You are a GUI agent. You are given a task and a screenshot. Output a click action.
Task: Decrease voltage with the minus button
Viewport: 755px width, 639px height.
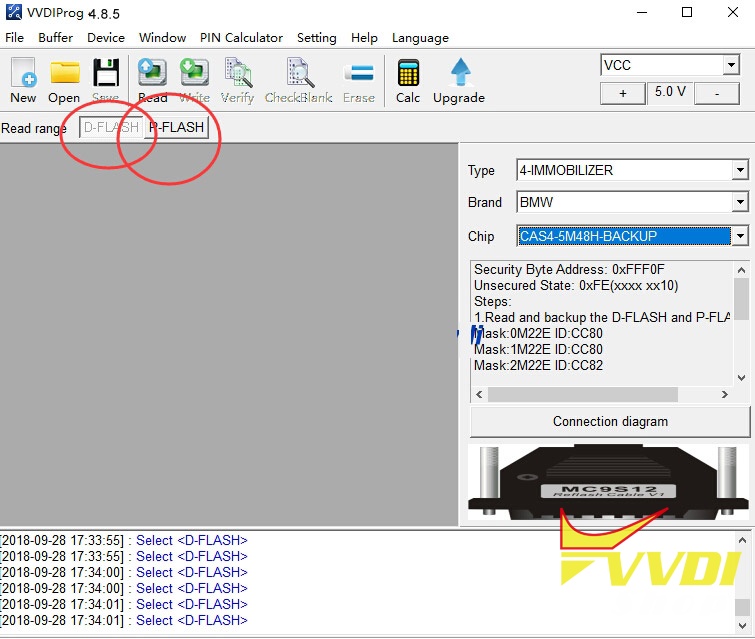point(717,93)
